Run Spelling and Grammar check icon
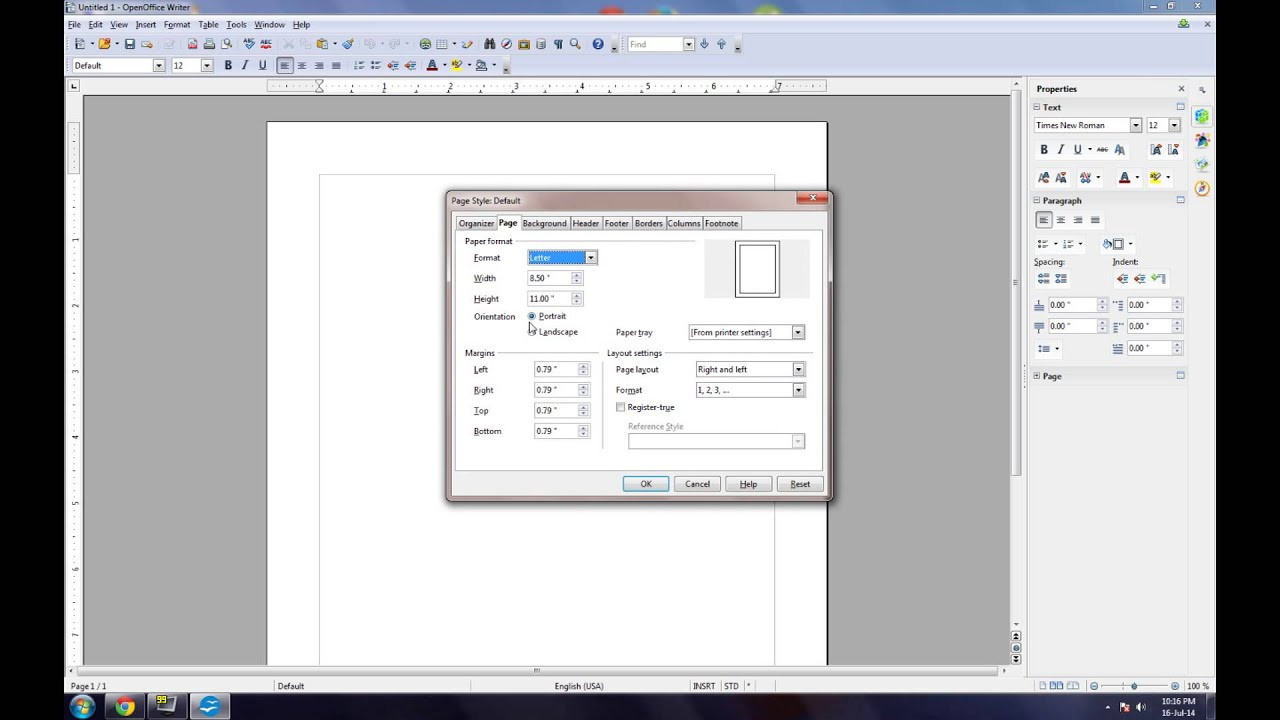The height and width of the screenshot is (720, 1280). [249, 44]
